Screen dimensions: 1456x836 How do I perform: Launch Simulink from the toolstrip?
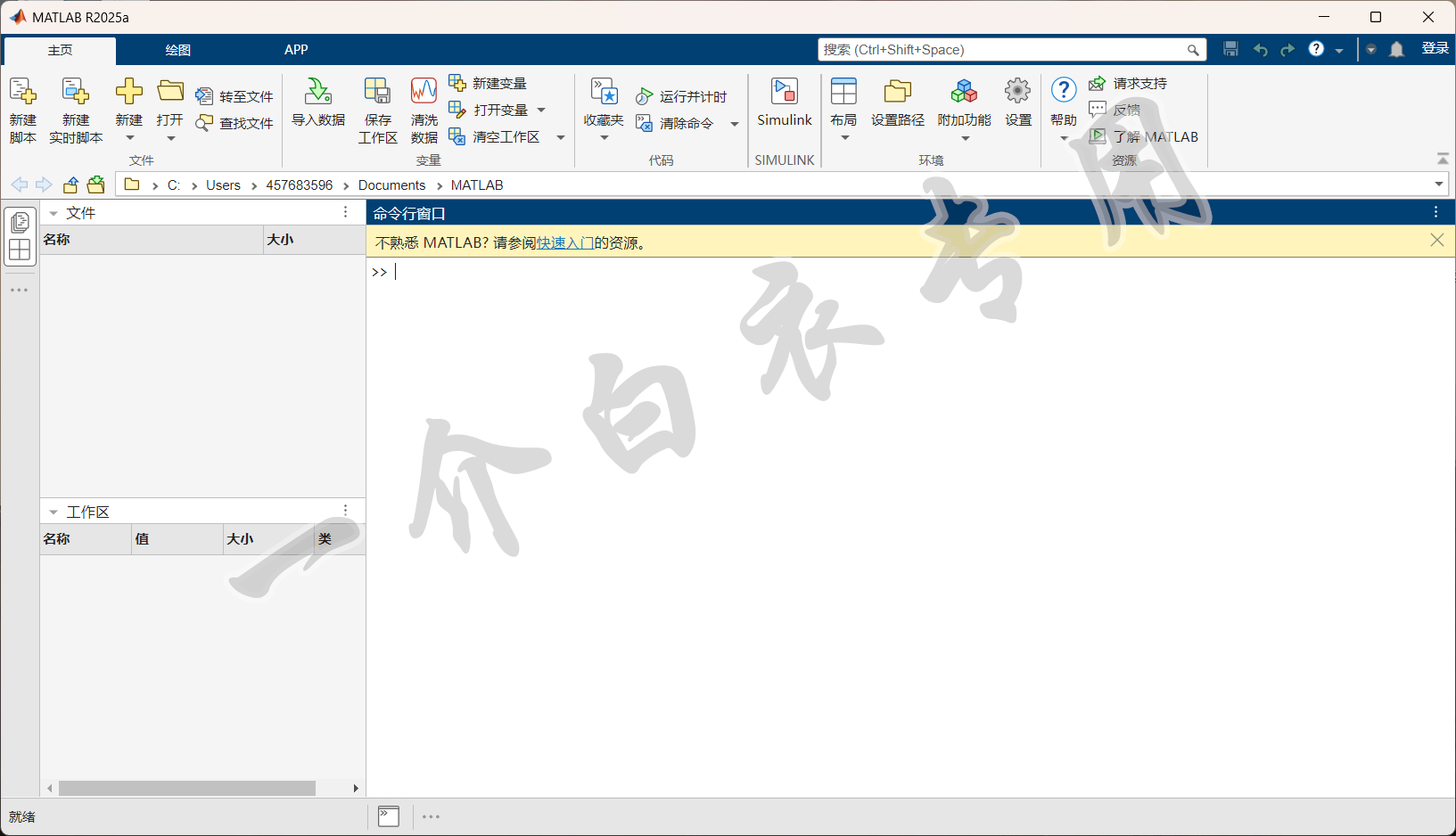(x=785, y=102)
